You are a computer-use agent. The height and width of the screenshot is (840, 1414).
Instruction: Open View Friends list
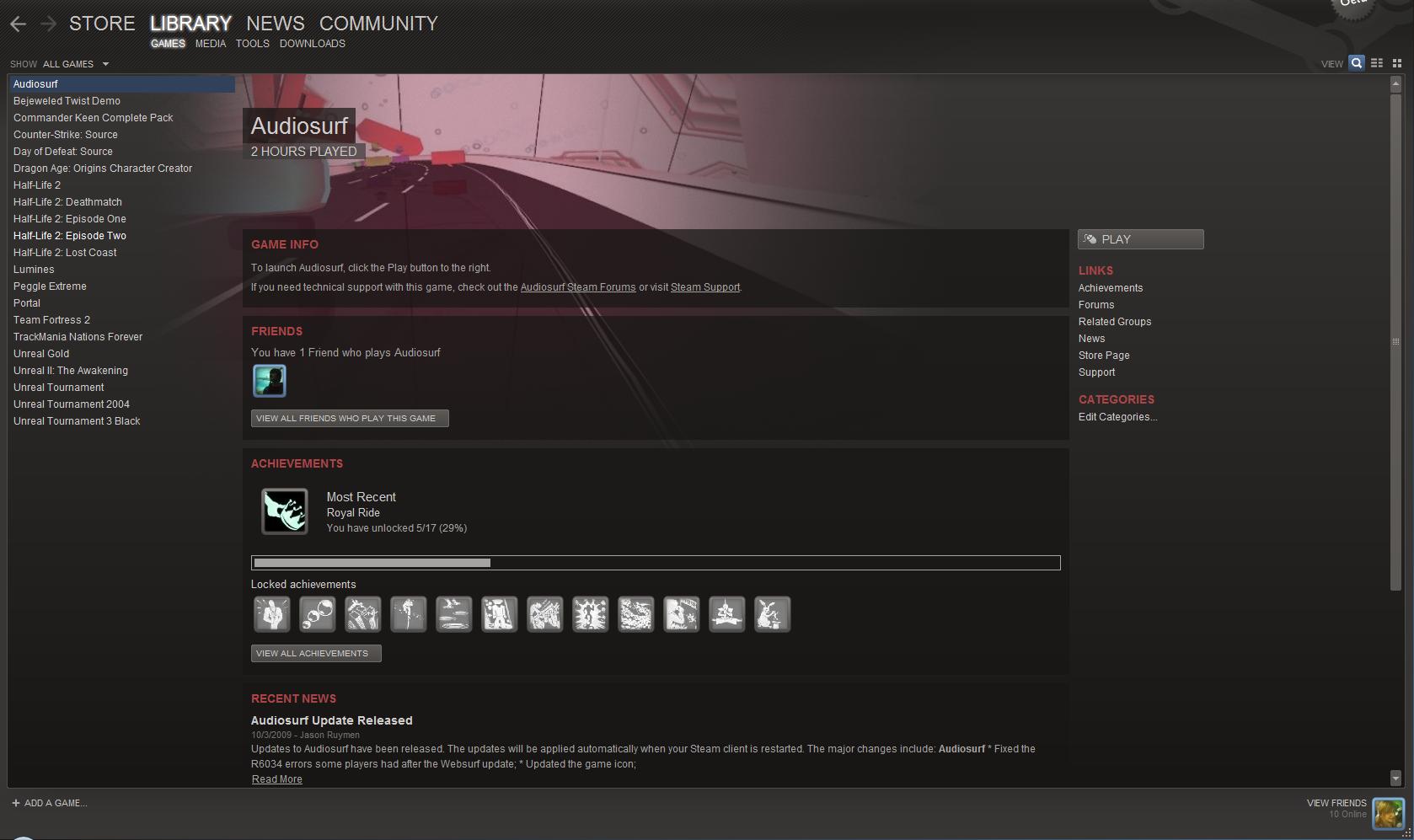(1336, 803)
